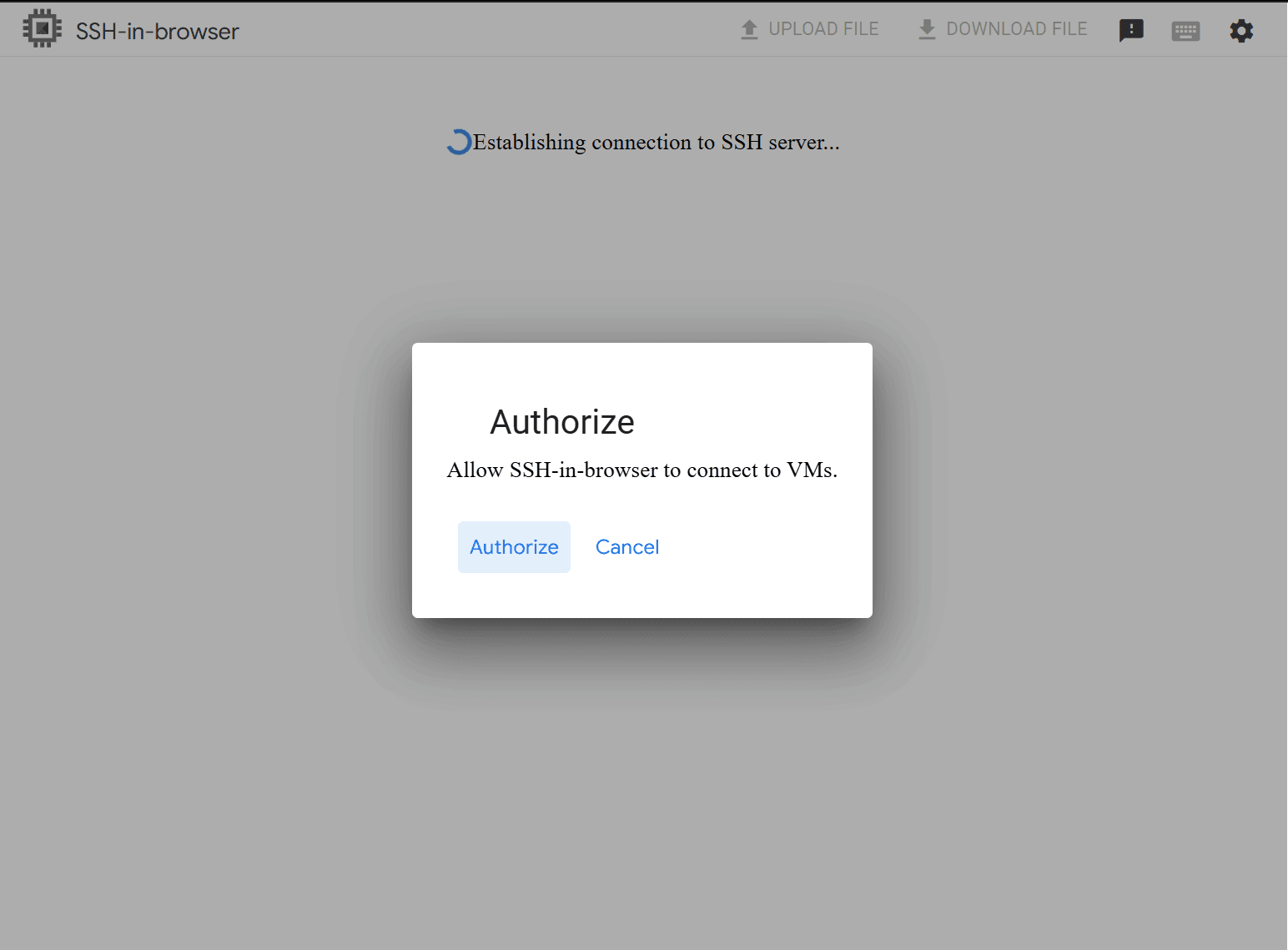This screenshot has width=1288, height=950.
Task: Click empty header space between title and Upload
Action: tap(484, 30)
